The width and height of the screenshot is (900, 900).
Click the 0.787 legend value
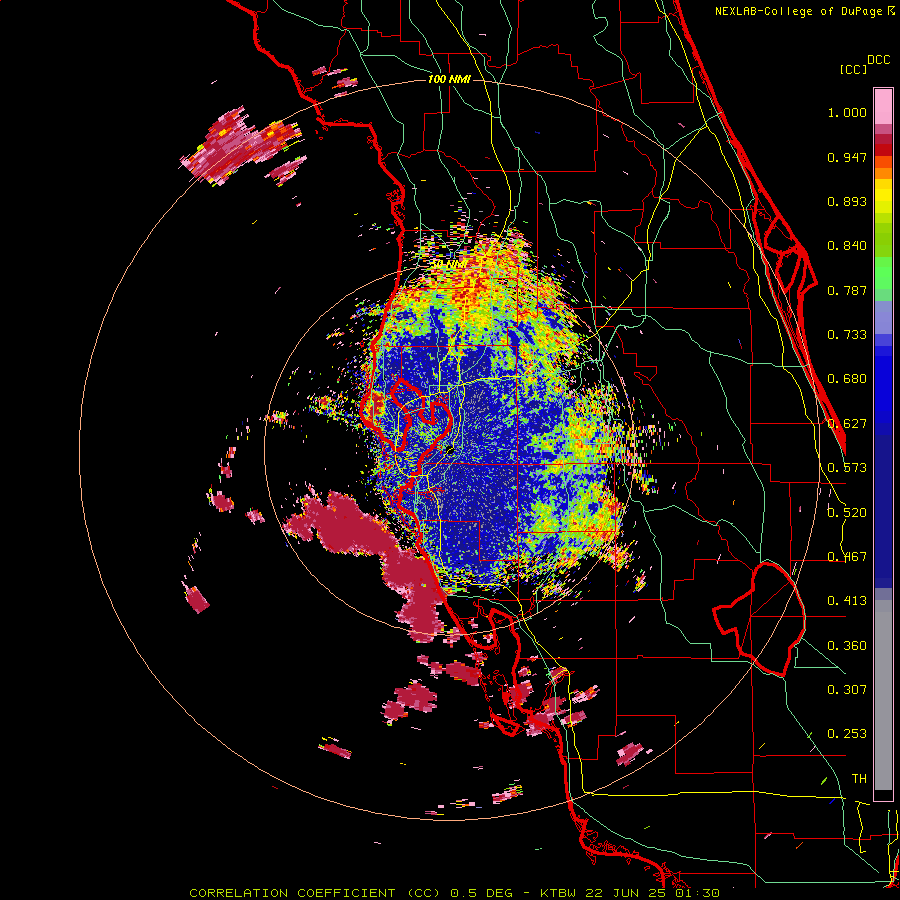tap(847, 290)
